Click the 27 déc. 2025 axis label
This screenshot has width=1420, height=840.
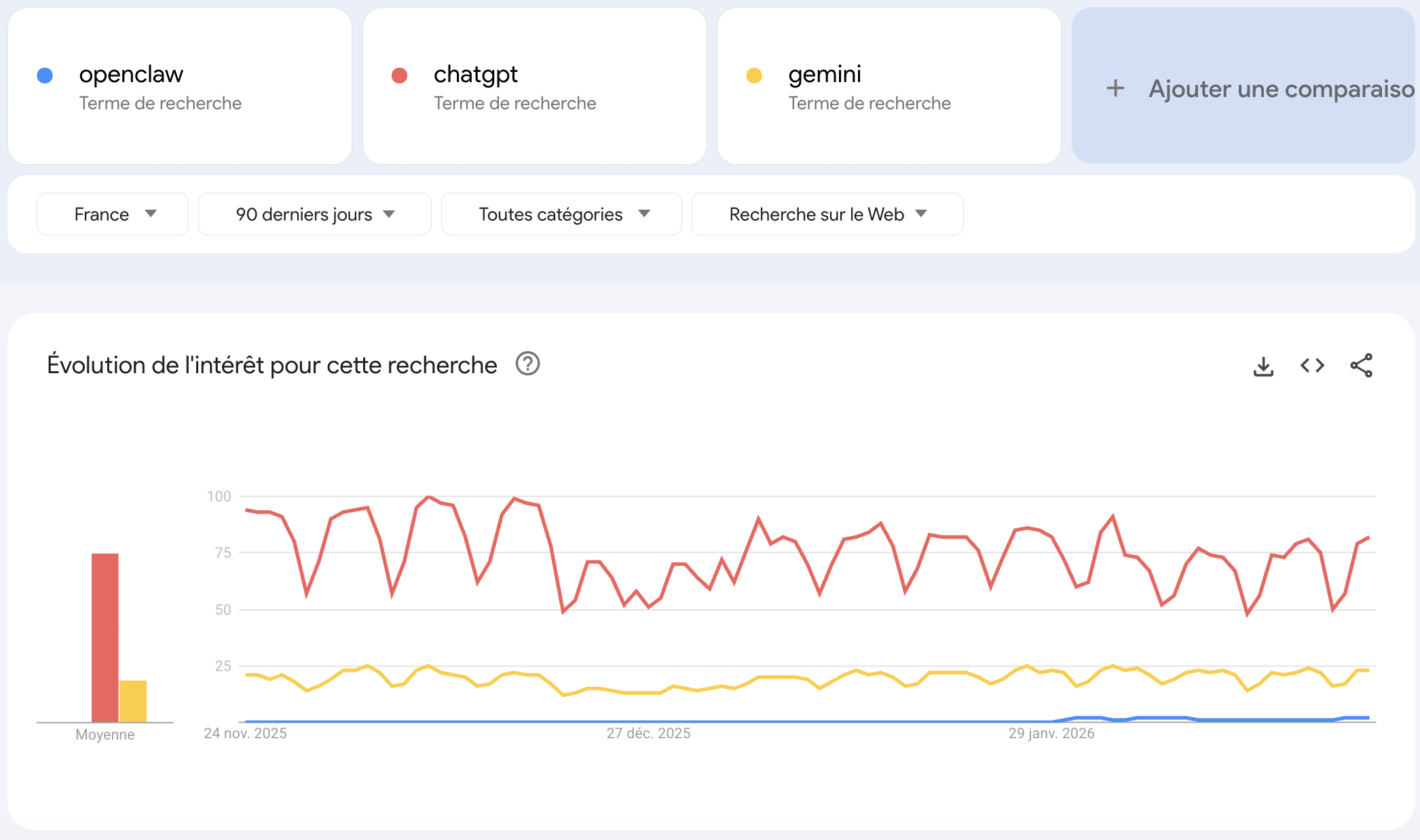coord(648,733)
